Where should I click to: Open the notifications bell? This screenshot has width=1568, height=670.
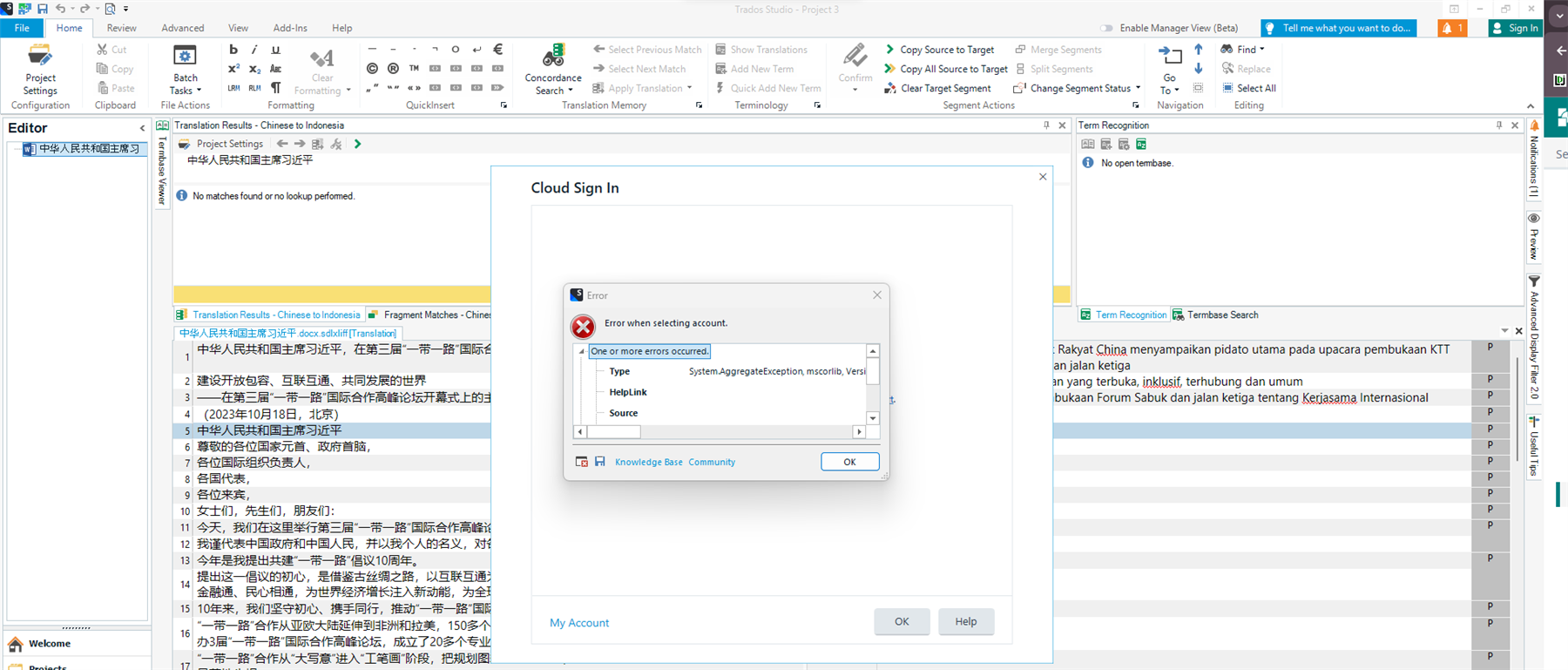[x=1452, y=28]
